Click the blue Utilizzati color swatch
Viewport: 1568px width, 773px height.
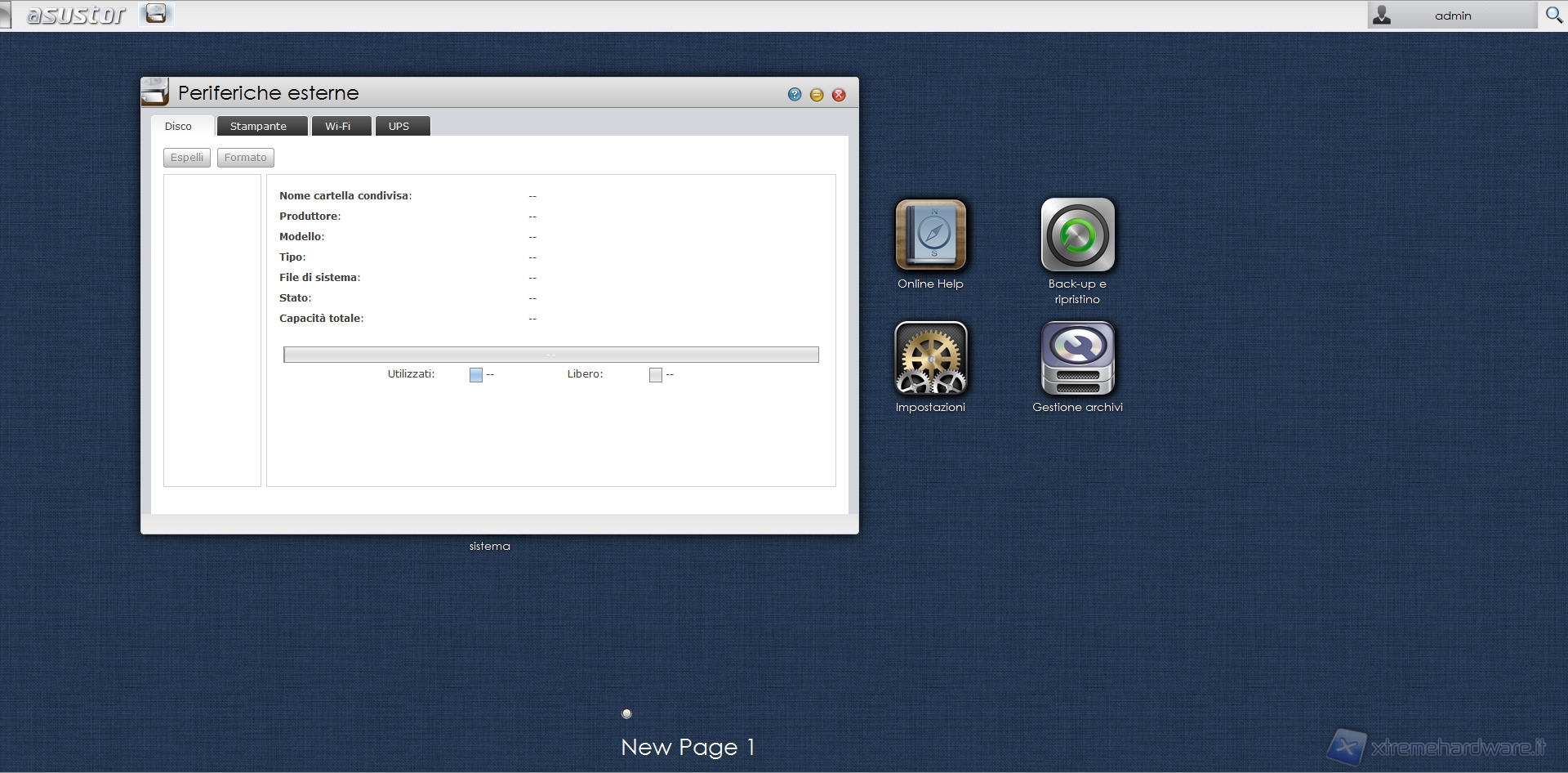pos(476,375)
